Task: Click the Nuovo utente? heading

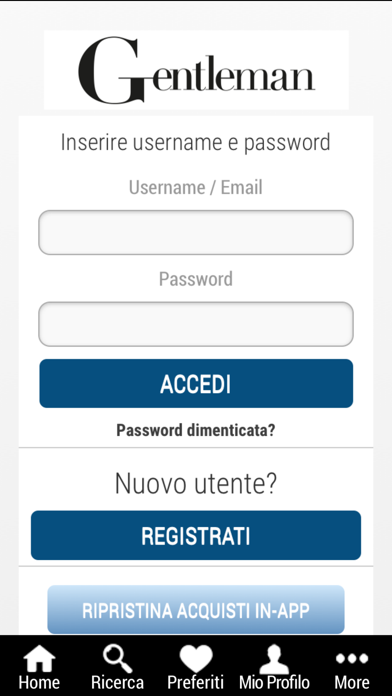Action: coord(196,483)
